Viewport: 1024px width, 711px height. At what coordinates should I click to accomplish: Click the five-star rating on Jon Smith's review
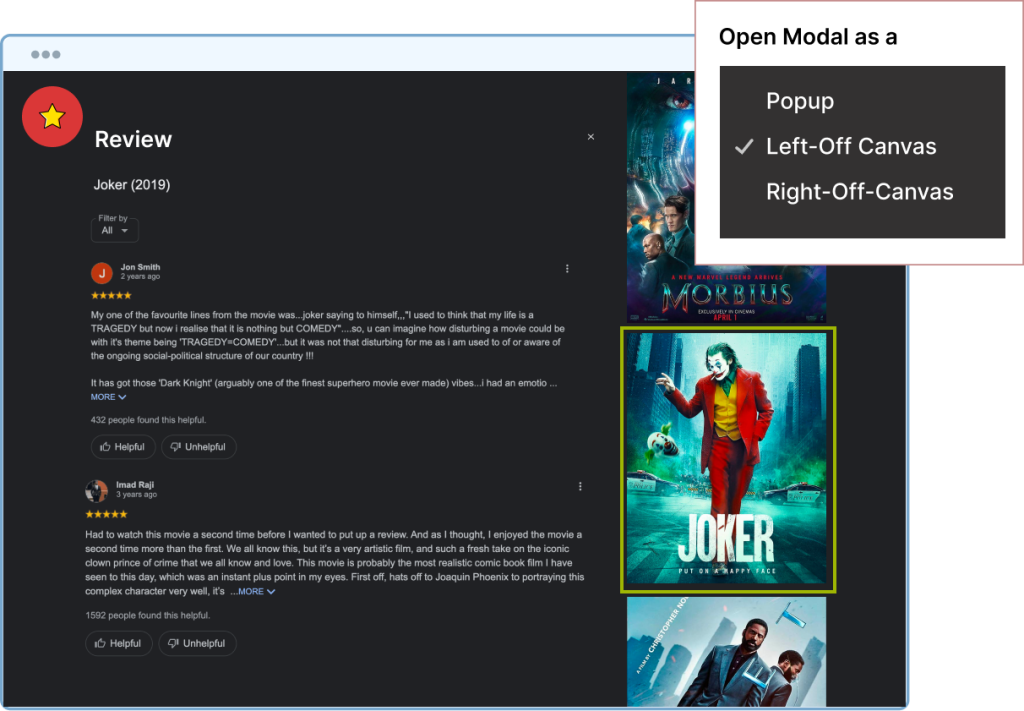[111, 296]
